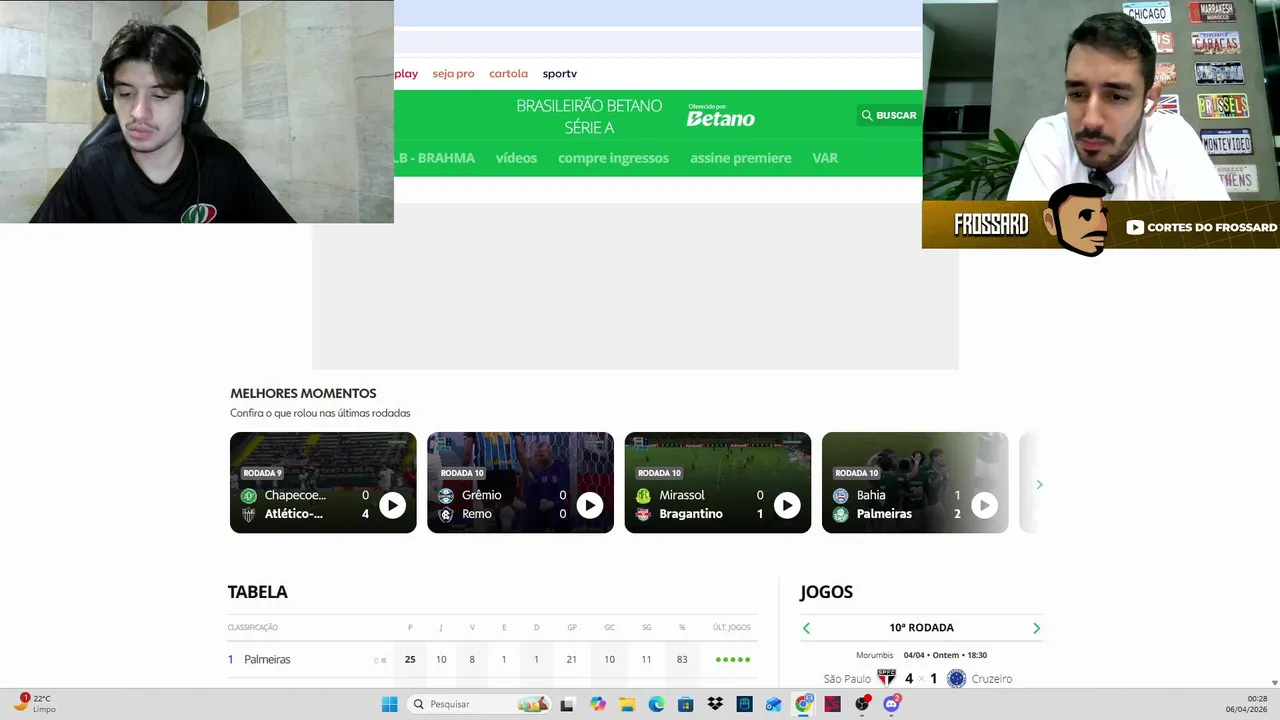Open the weather widget showing 22°C
Viewport: 1280px width, 720px height.
pyautogui.click(x=35, y=704)
